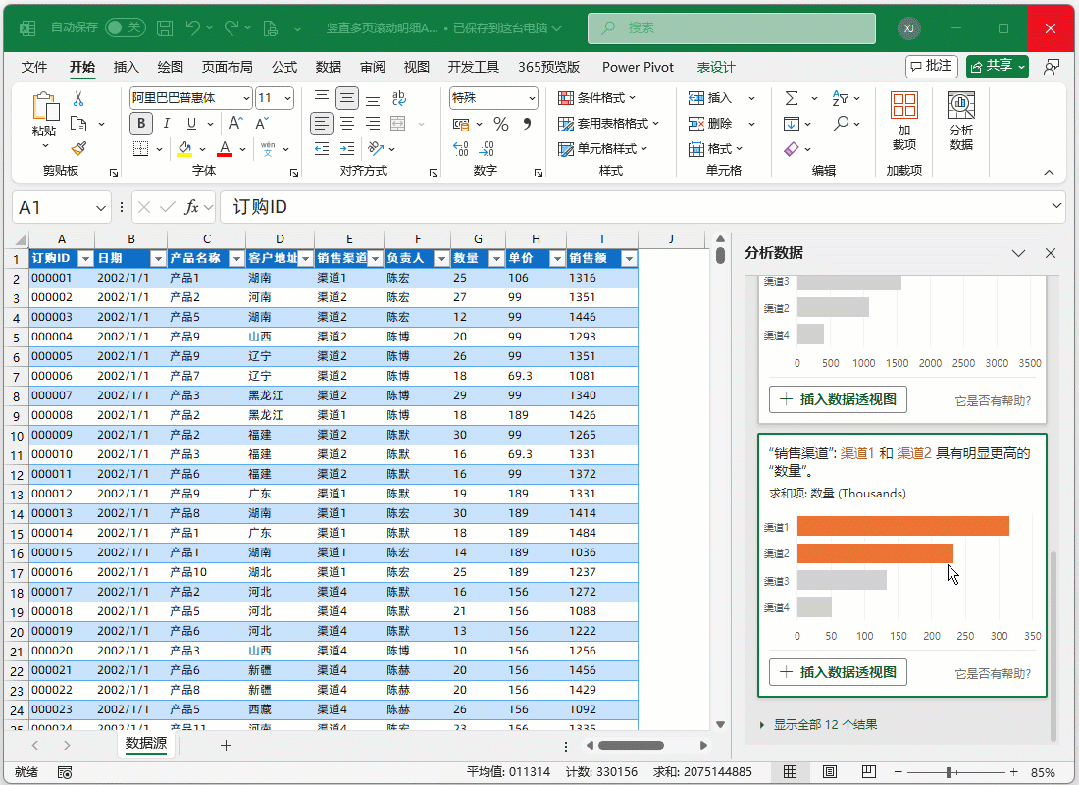Screen dimensions: 1079x785
Task: Click the comma style icon
Action: coord(527,124)
